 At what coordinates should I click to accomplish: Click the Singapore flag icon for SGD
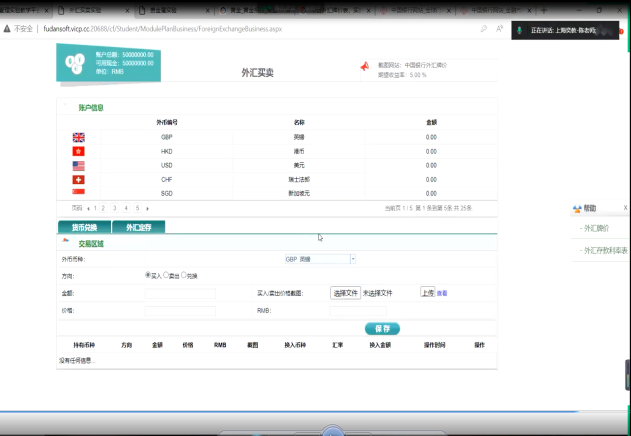[x=79, y=192]
